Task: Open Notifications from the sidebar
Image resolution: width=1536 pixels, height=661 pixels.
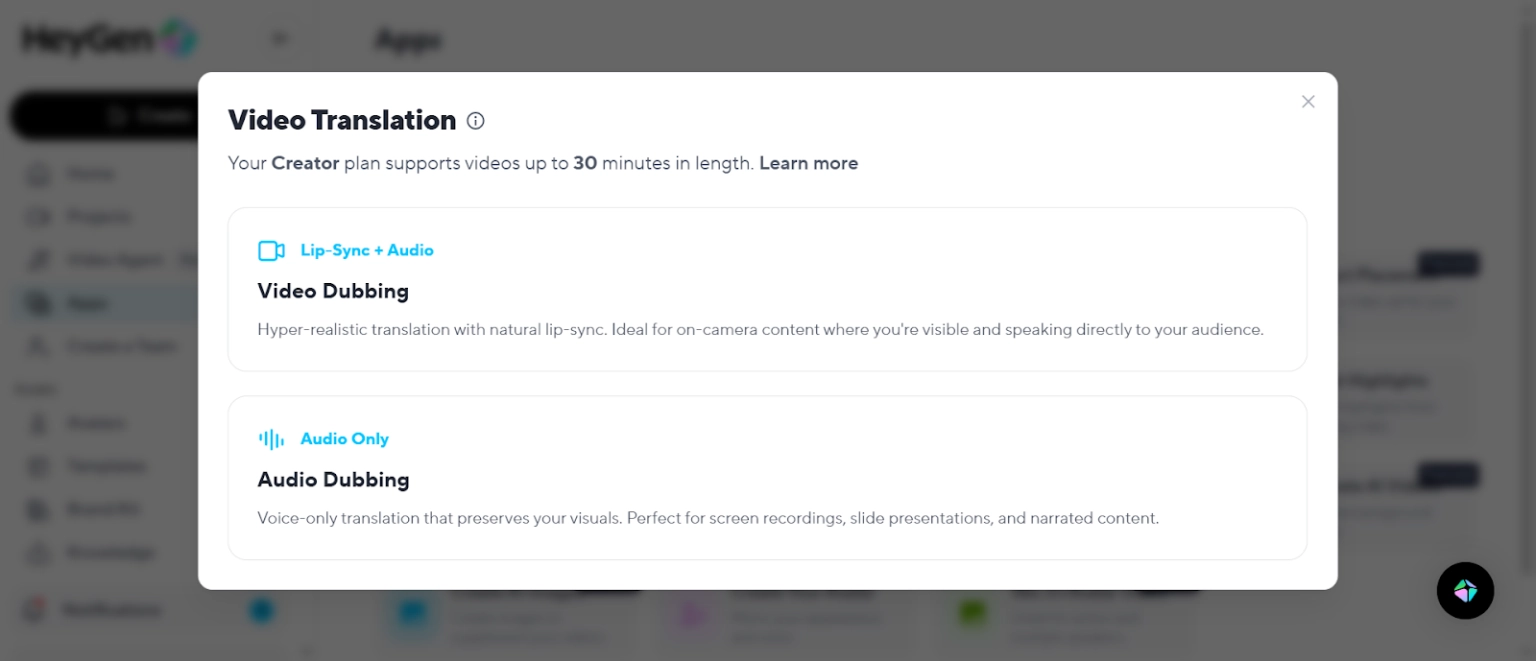Action: 38,610
